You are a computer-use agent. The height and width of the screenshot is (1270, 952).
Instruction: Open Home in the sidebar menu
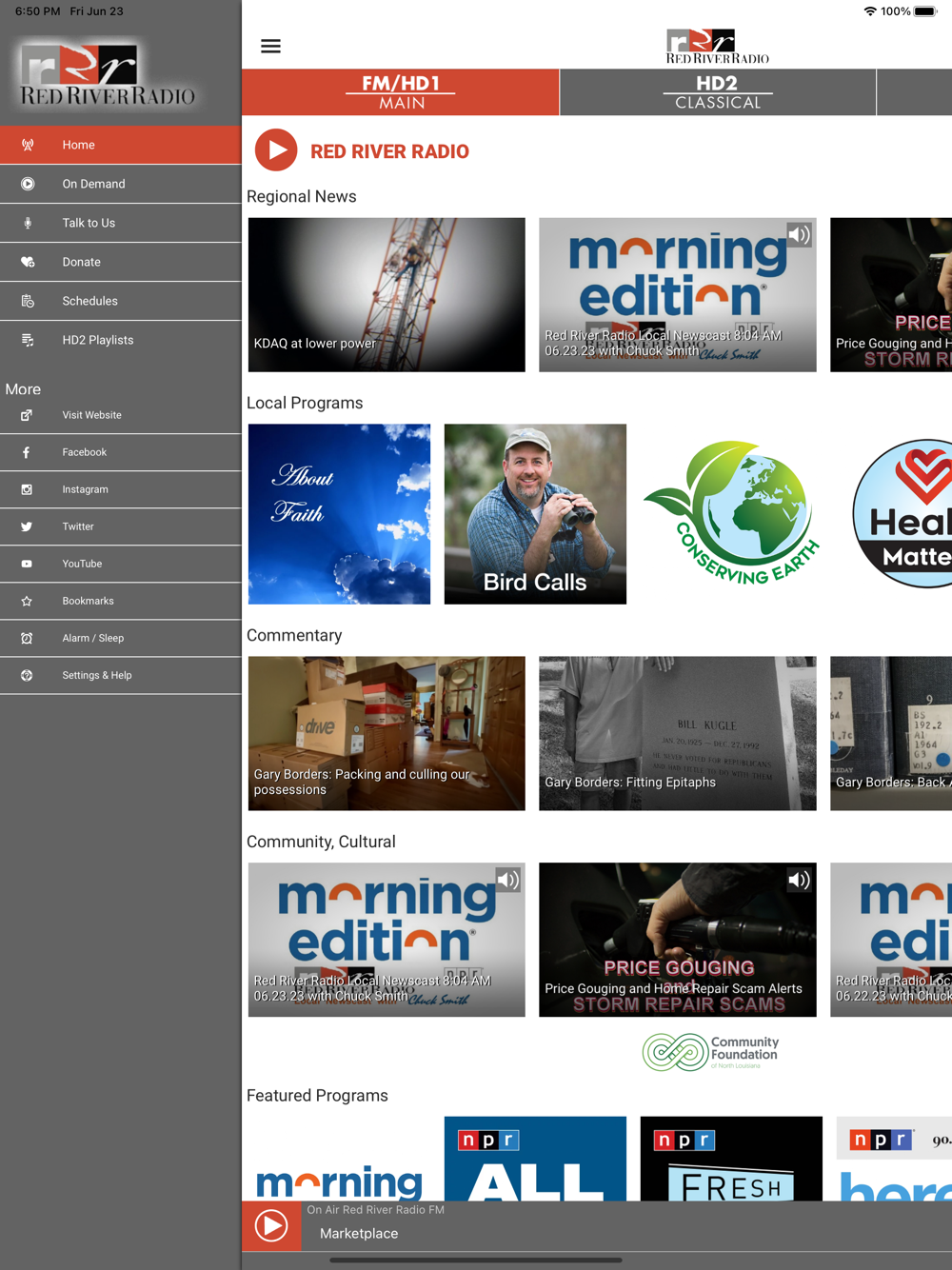(x=120, y=145)
